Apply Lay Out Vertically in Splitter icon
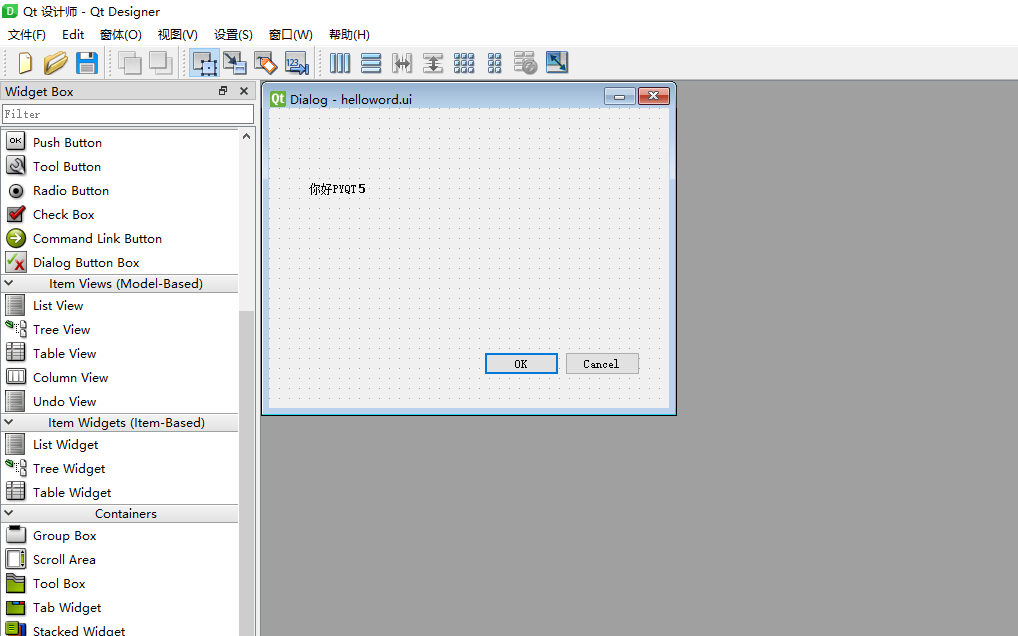 pos(432,63)
